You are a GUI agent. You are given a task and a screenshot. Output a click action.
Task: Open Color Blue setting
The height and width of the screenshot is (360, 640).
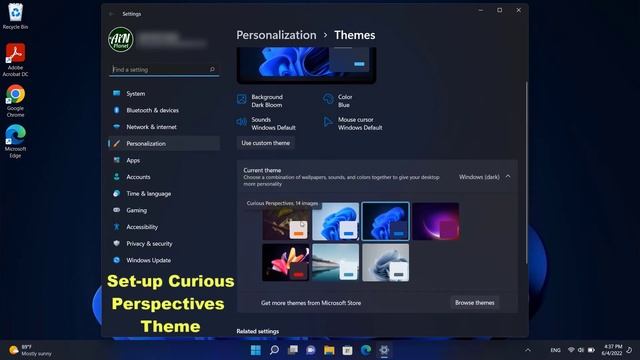coord(338,101)
